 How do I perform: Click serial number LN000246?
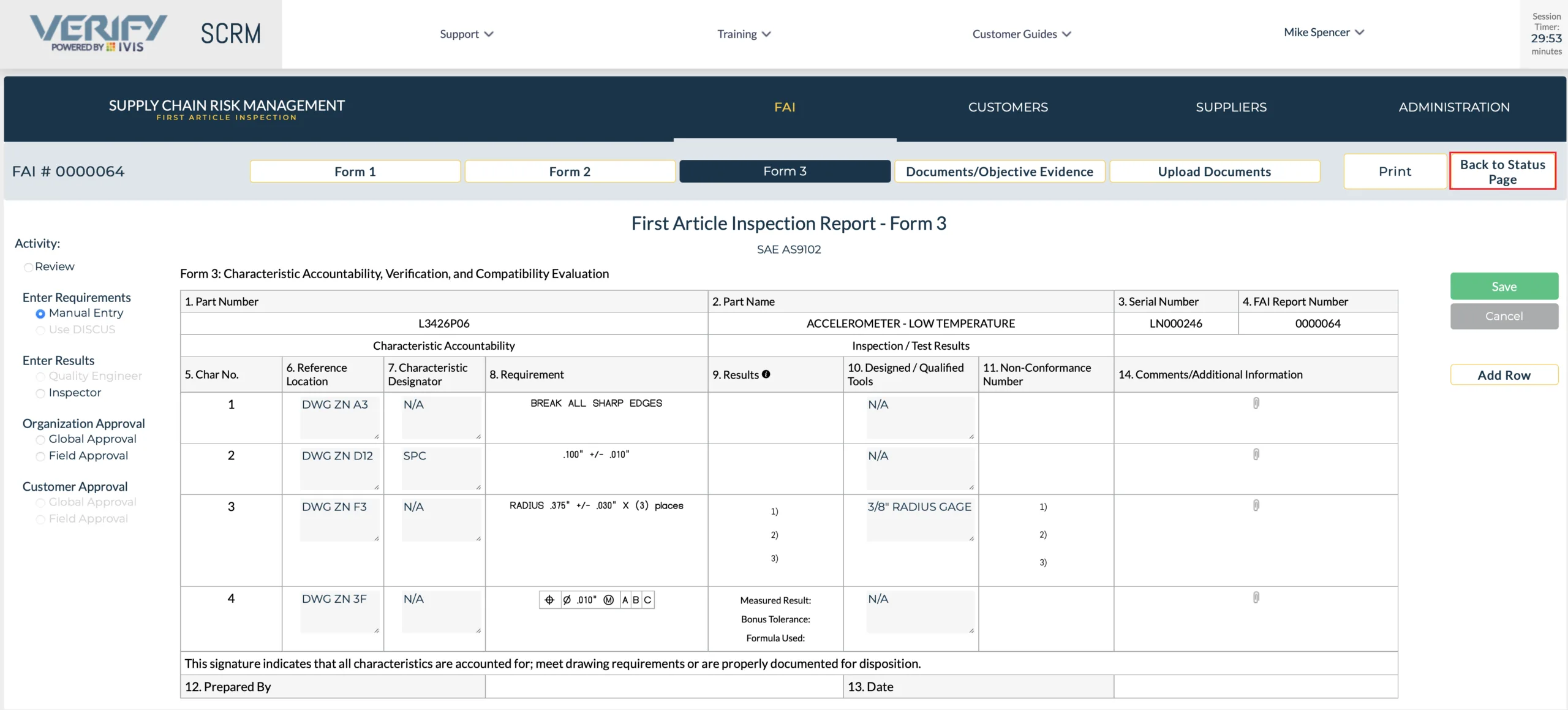tap(1175, 323)
